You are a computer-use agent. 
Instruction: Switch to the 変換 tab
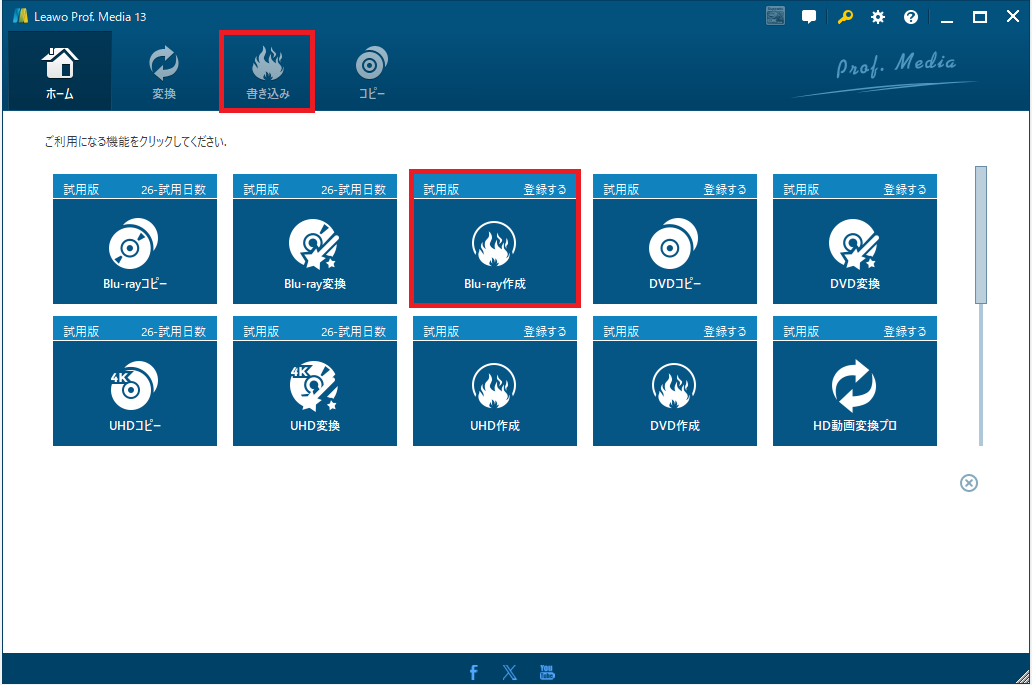pyautogui.click(x=164, y=72)
